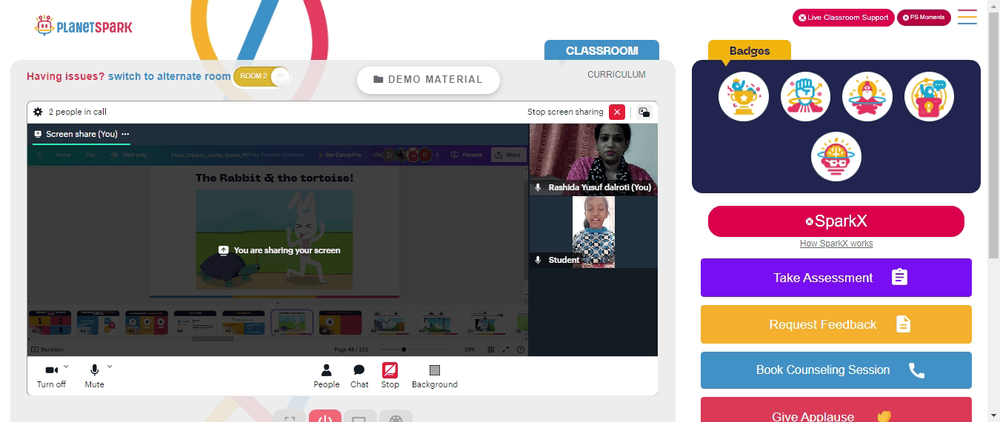Image resolution: width=1000 pixels, height=422 pixels.
Task: Click the wizard gnome badge
Action: (x=867, y=96)
